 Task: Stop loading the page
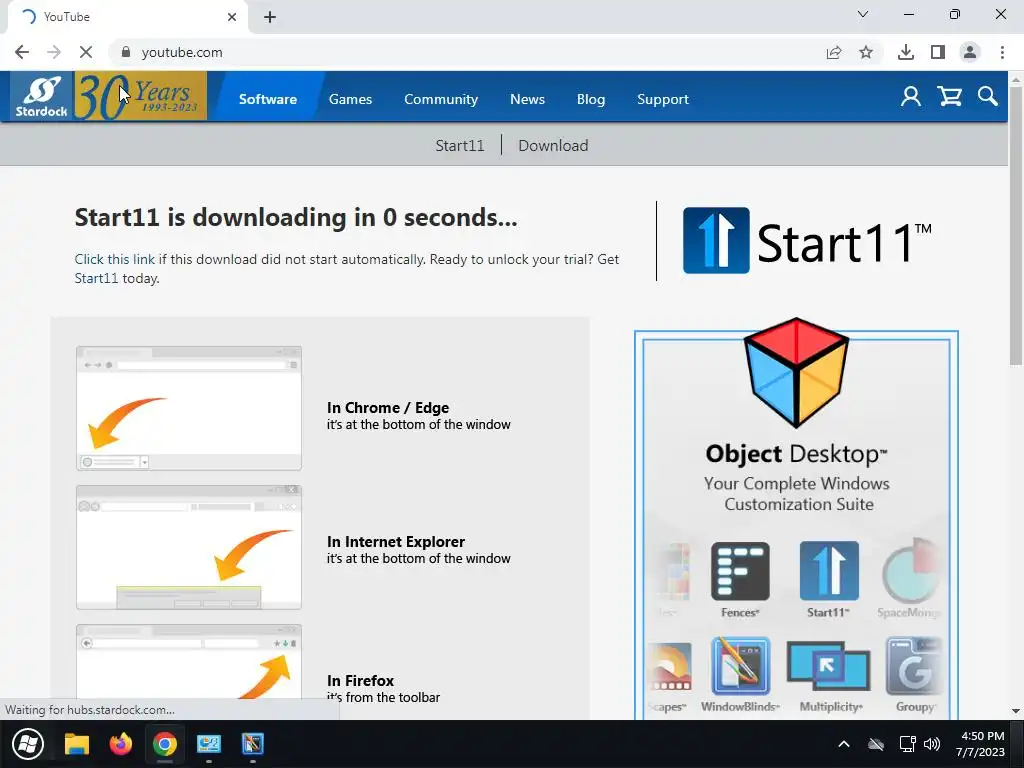(x=86, y=52)
